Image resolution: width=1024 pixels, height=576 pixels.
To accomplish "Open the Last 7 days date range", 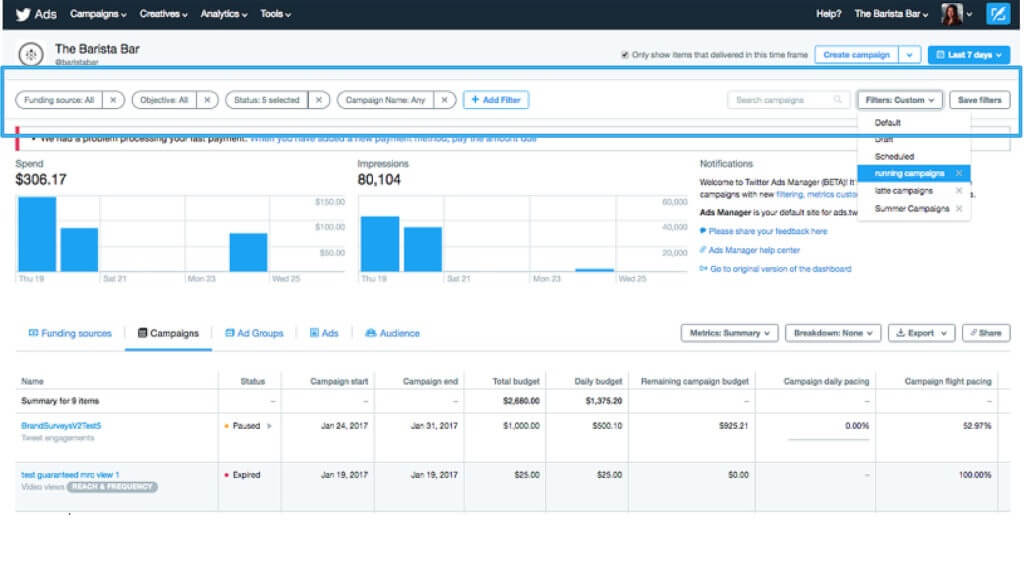I will pyautogui.click(x=968, y=55).
